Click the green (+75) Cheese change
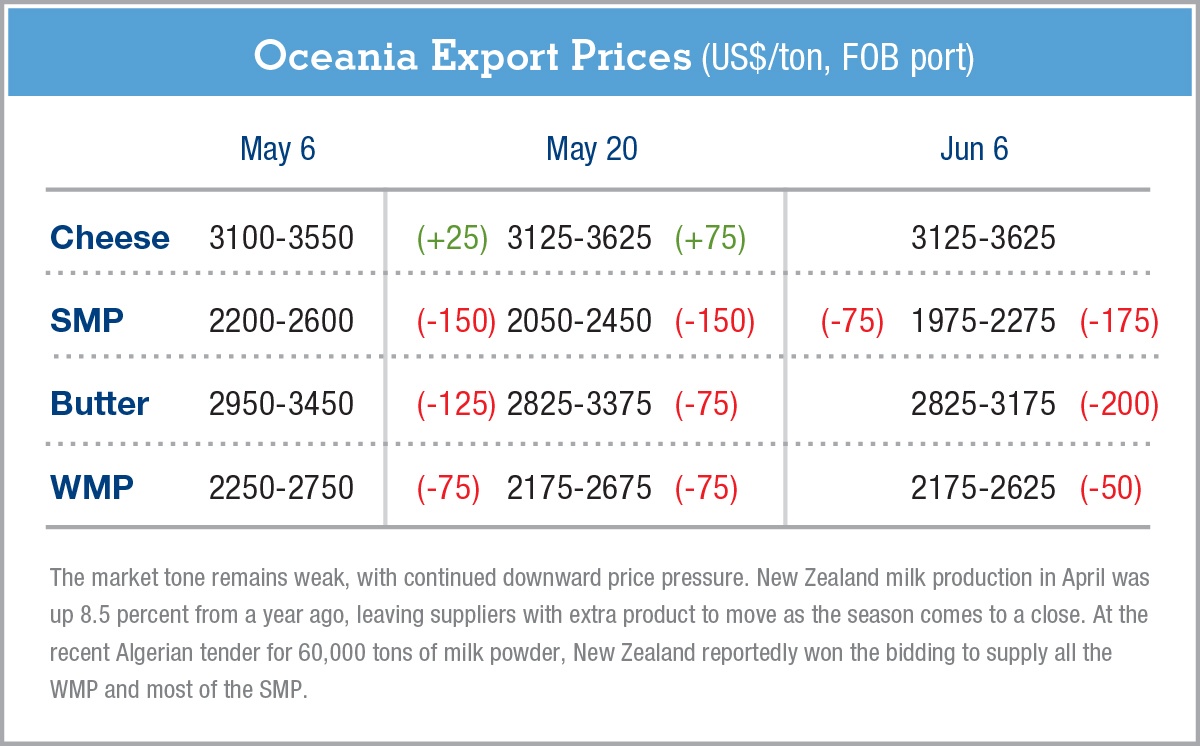This screenshot has height=746, width=1200. pyautogui.click(x=710, y=238)
